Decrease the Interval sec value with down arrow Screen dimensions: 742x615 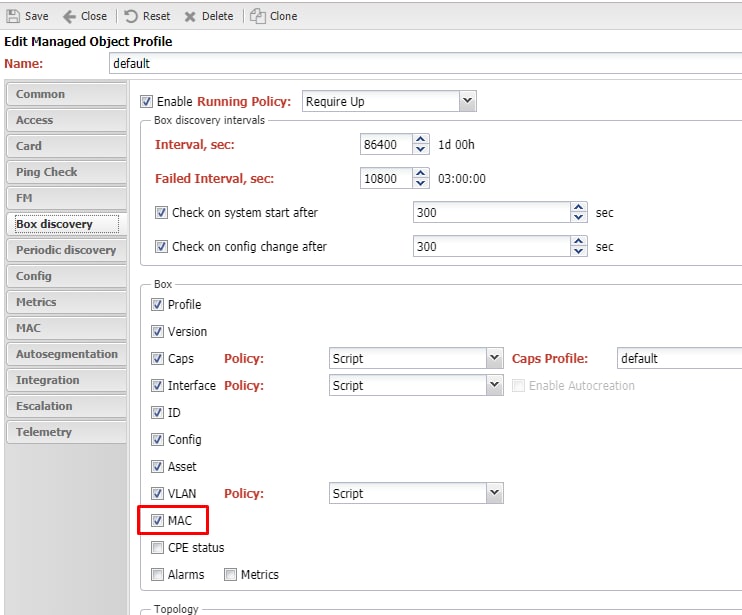pyautogui.click(x=420, y=149)
